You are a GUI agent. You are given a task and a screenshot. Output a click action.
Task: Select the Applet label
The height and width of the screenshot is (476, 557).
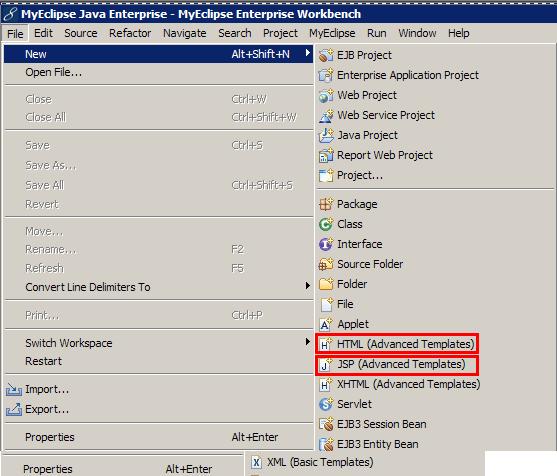353,324
